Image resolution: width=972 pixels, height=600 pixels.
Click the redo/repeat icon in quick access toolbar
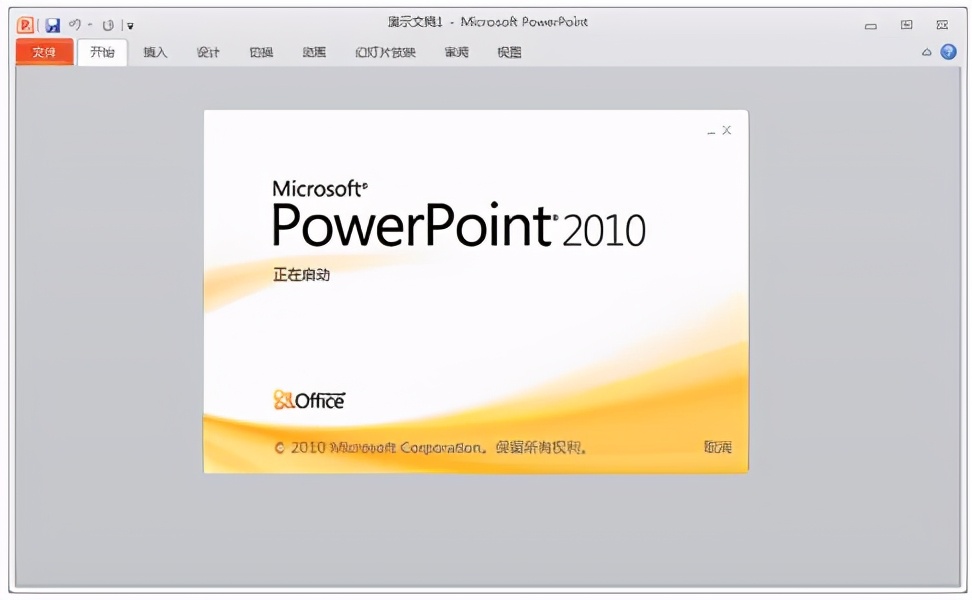(108, 25)
